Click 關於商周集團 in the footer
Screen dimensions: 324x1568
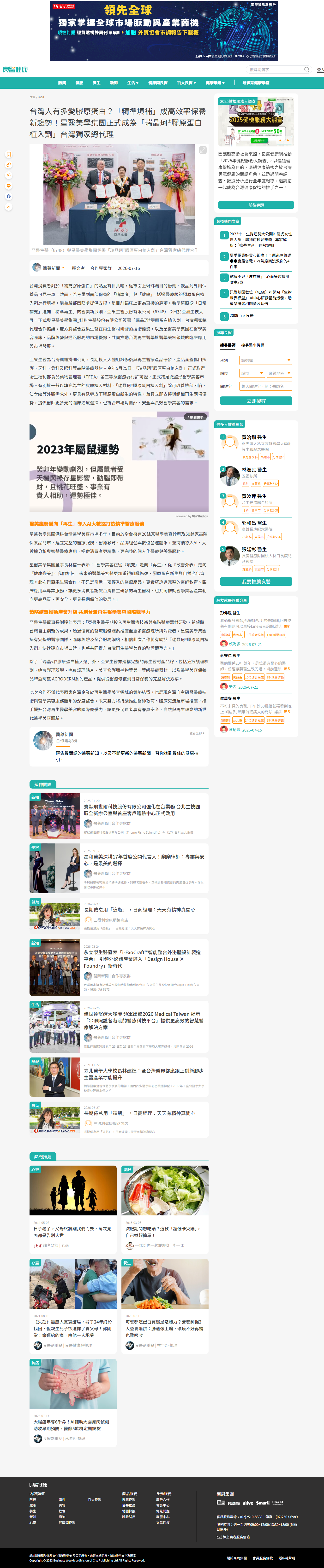237,1558
